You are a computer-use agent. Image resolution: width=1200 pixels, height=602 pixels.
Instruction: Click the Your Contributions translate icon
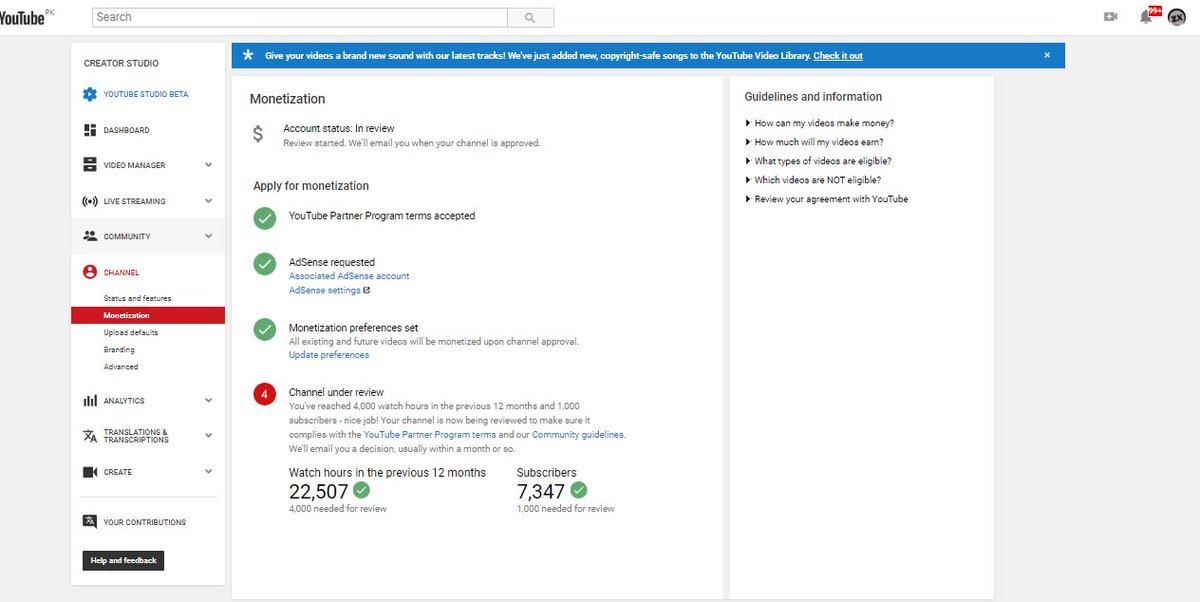[90, 522]
